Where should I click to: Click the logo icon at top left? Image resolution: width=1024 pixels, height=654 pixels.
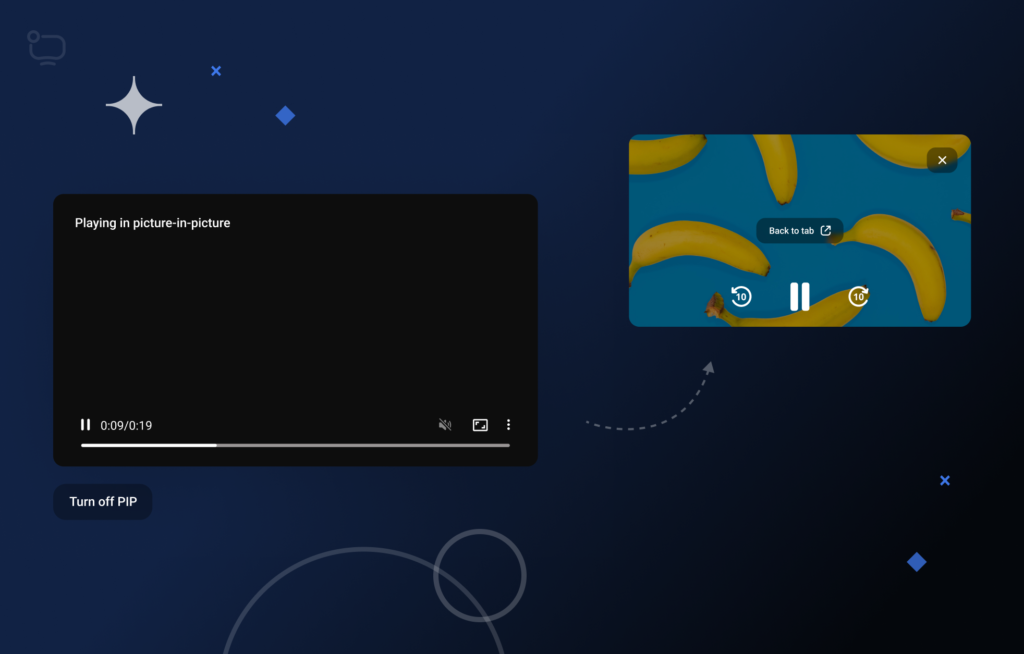pyautogui.click(x=46, y=48)
